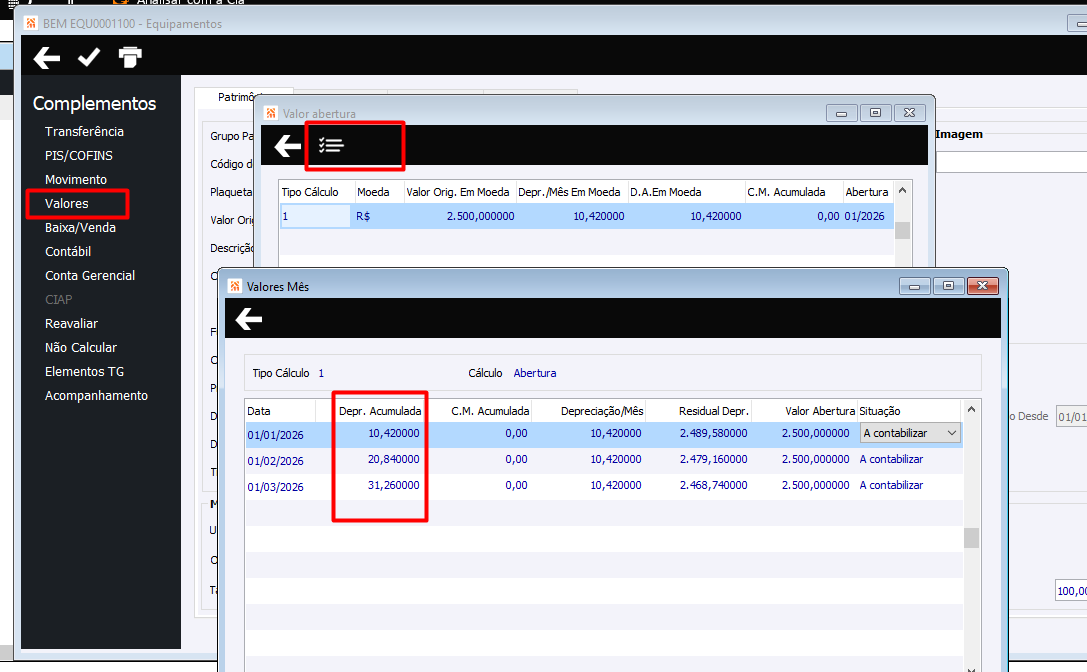The image size is (1087, 672).
Task: Open the checklist icon in Valor abertura
Action: tap(331, 146)
